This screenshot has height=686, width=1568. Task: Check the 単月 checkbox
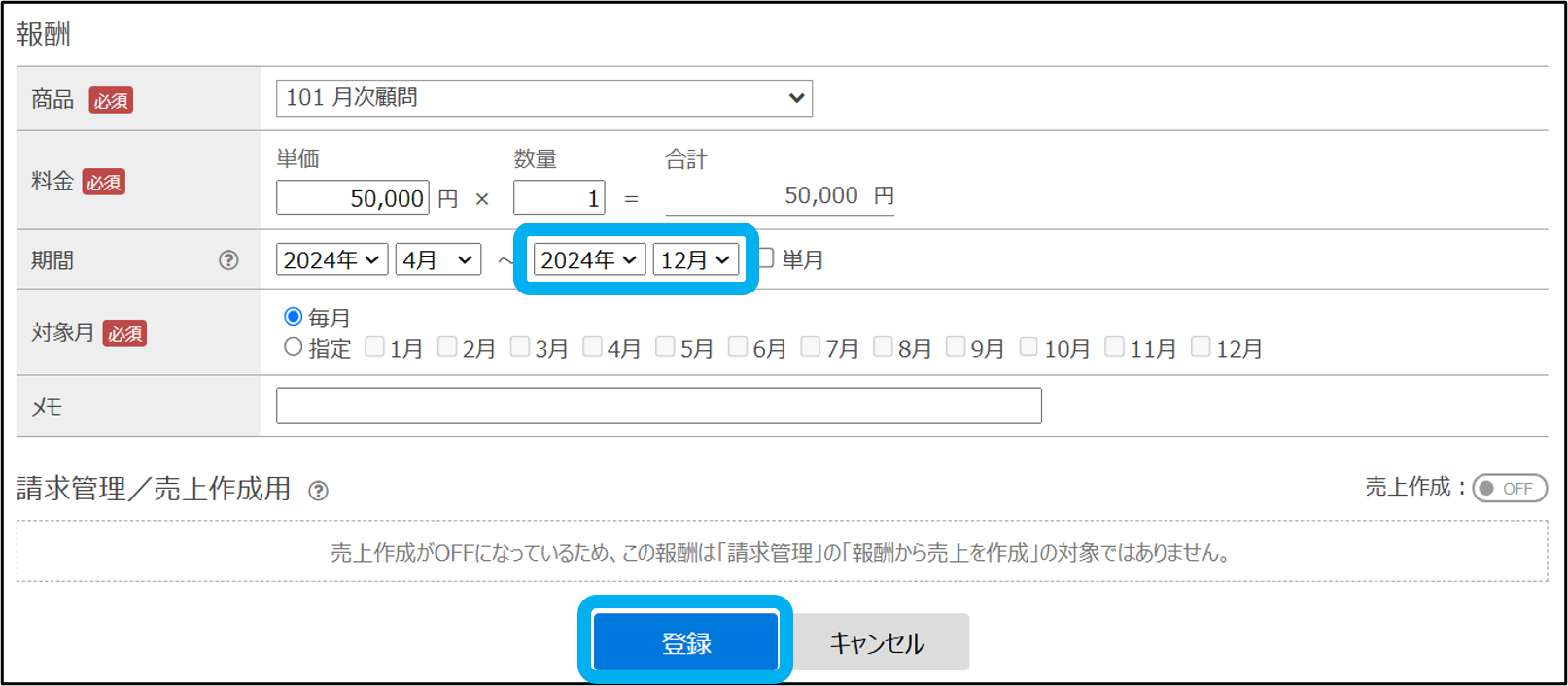pyautogui.click(x=766, y=258)
